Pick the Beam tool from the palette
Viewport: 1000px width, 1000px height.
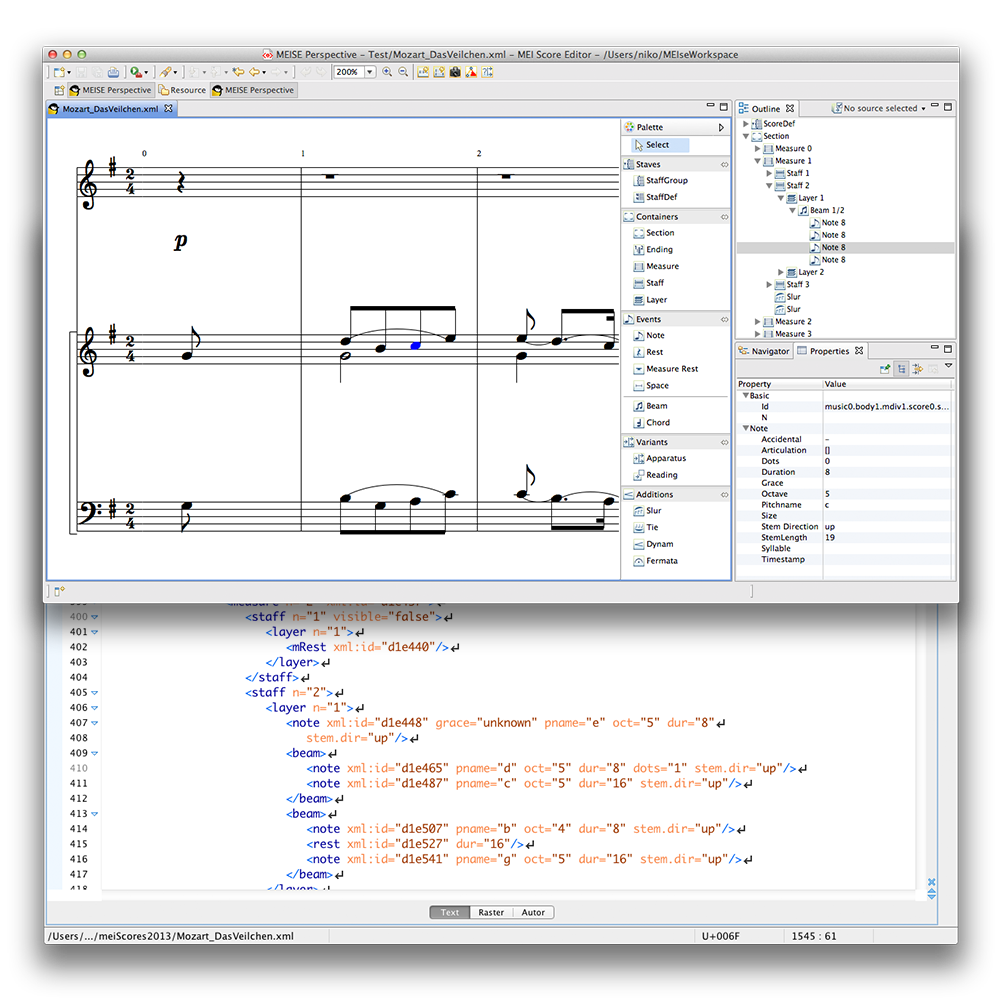click(x=656, y=406)
